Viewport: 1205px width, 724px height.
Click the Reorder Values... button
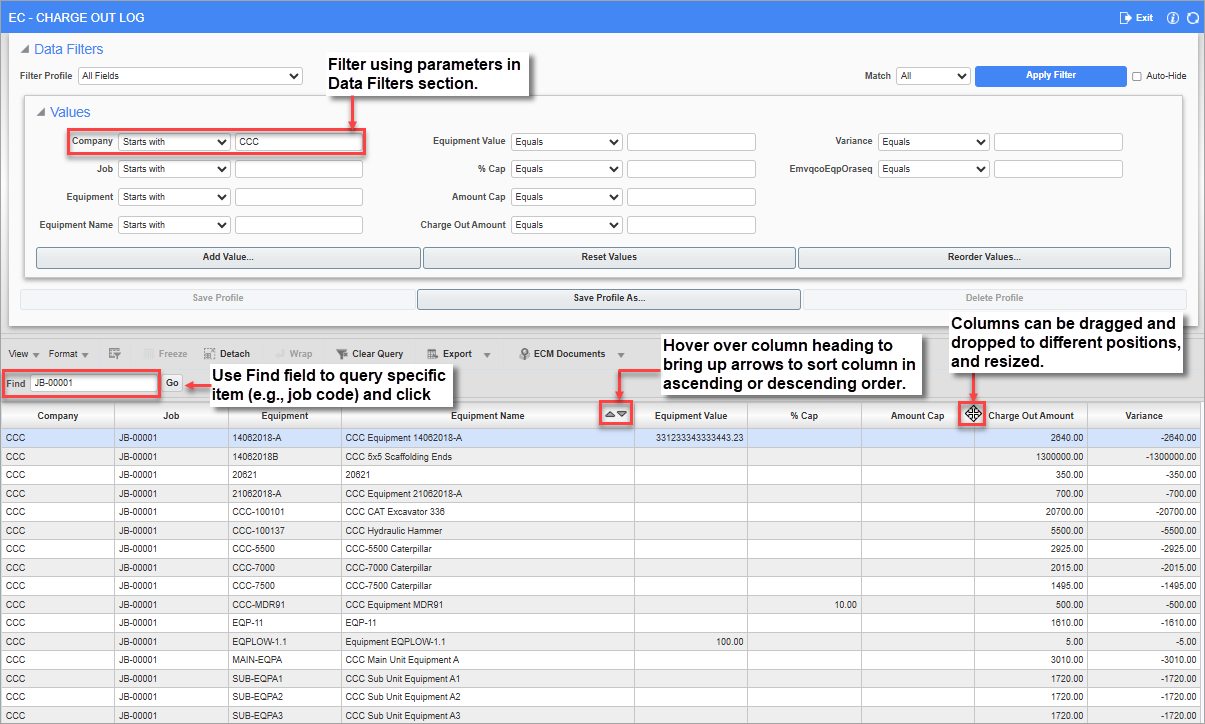tap(984, 257)
